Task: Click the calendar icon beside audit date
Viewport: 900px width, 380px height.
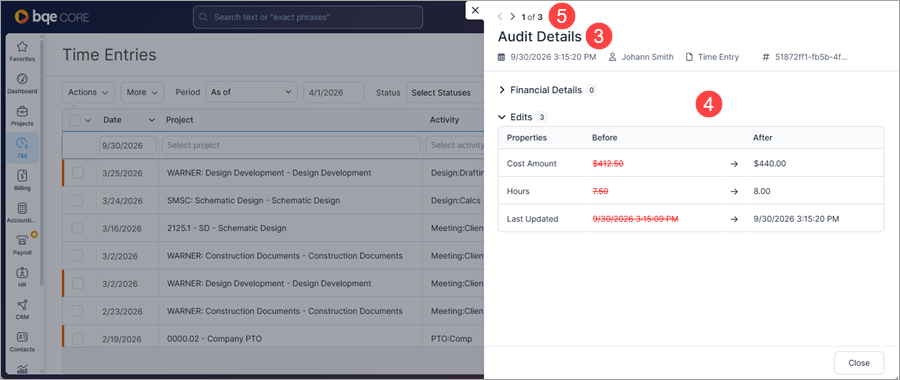Action: pos(501,57)
